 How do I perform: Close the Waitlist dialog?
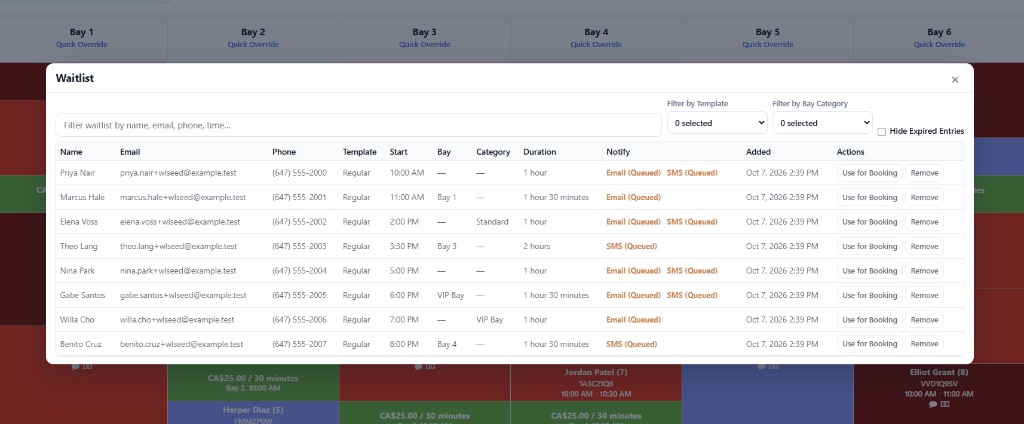point(955,80)
